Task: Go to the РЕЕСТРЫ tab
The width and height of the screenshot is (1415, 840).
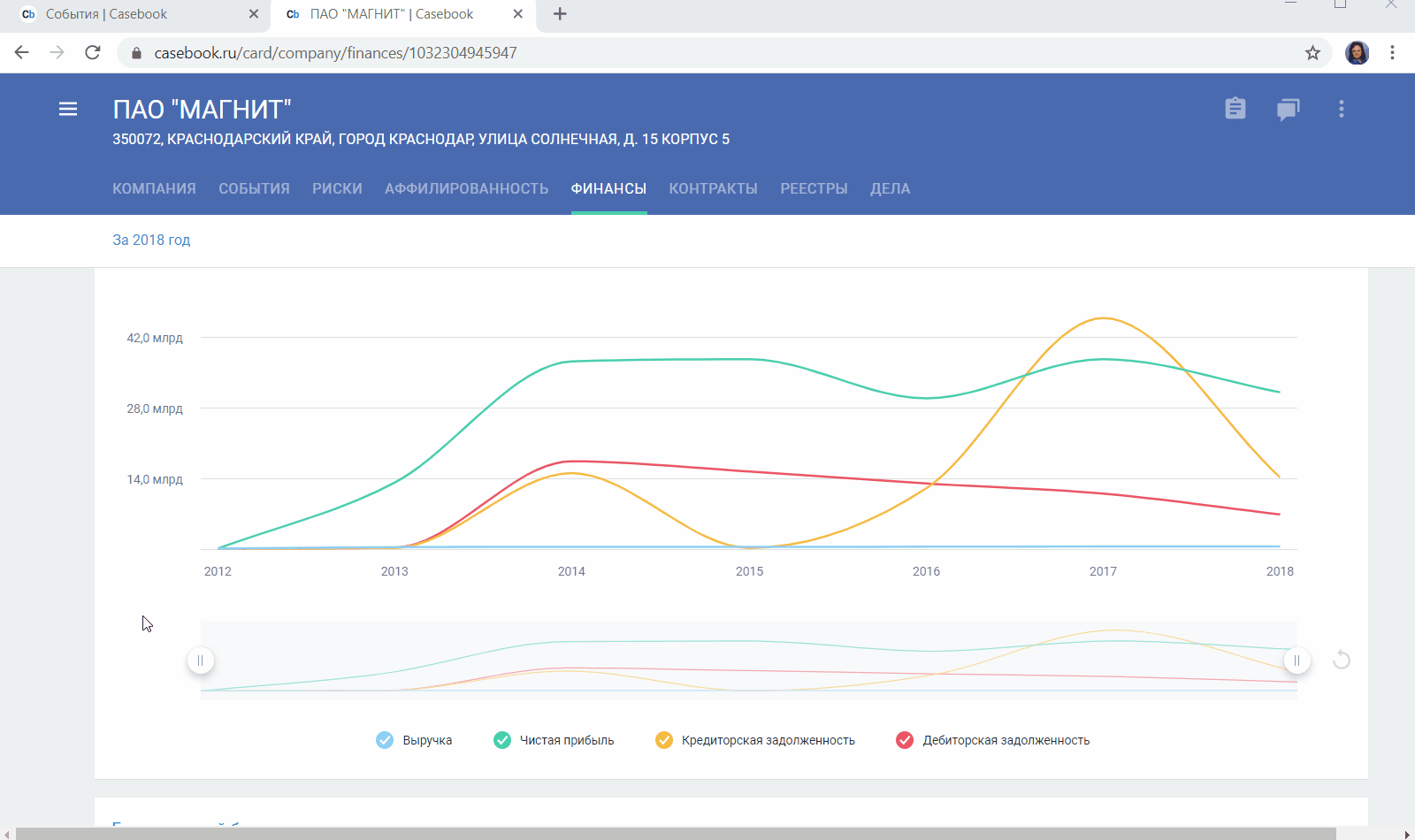Action: click(x=814, y=189)
